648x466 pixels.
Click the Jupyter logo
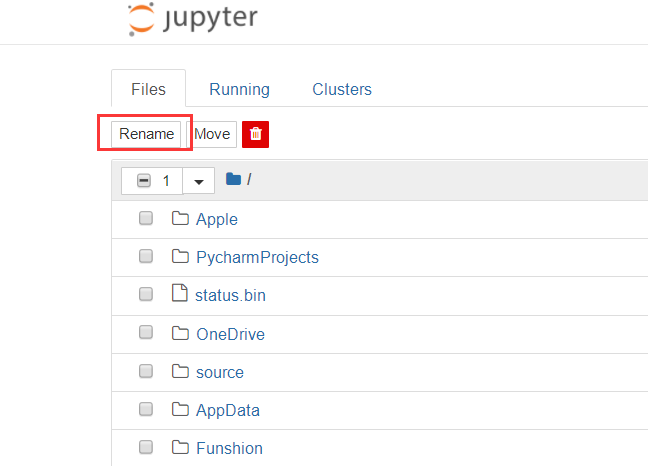pos(193,19)
